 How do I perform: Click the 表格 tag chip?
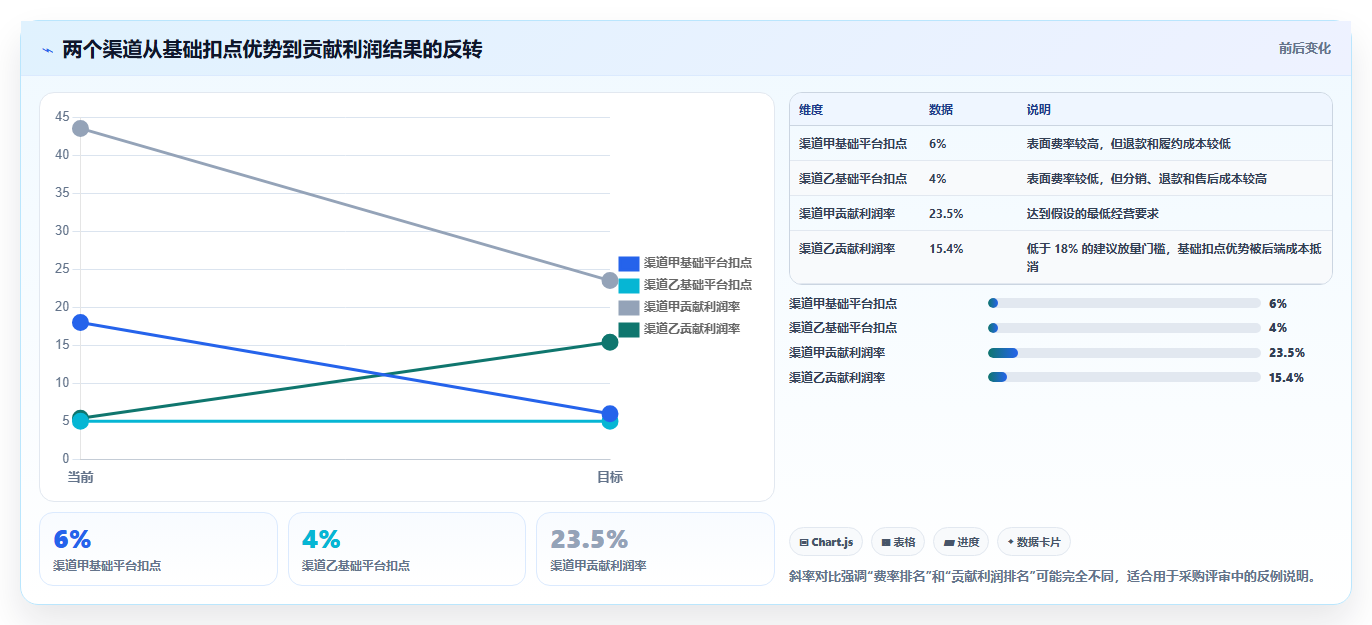898,542
